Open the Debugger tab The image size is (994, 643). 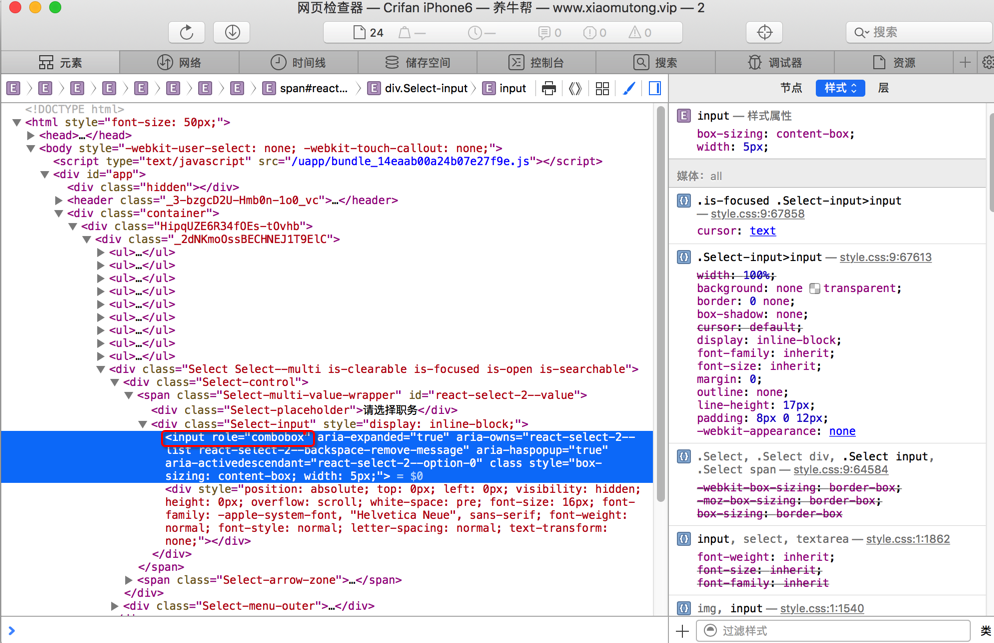775,62
